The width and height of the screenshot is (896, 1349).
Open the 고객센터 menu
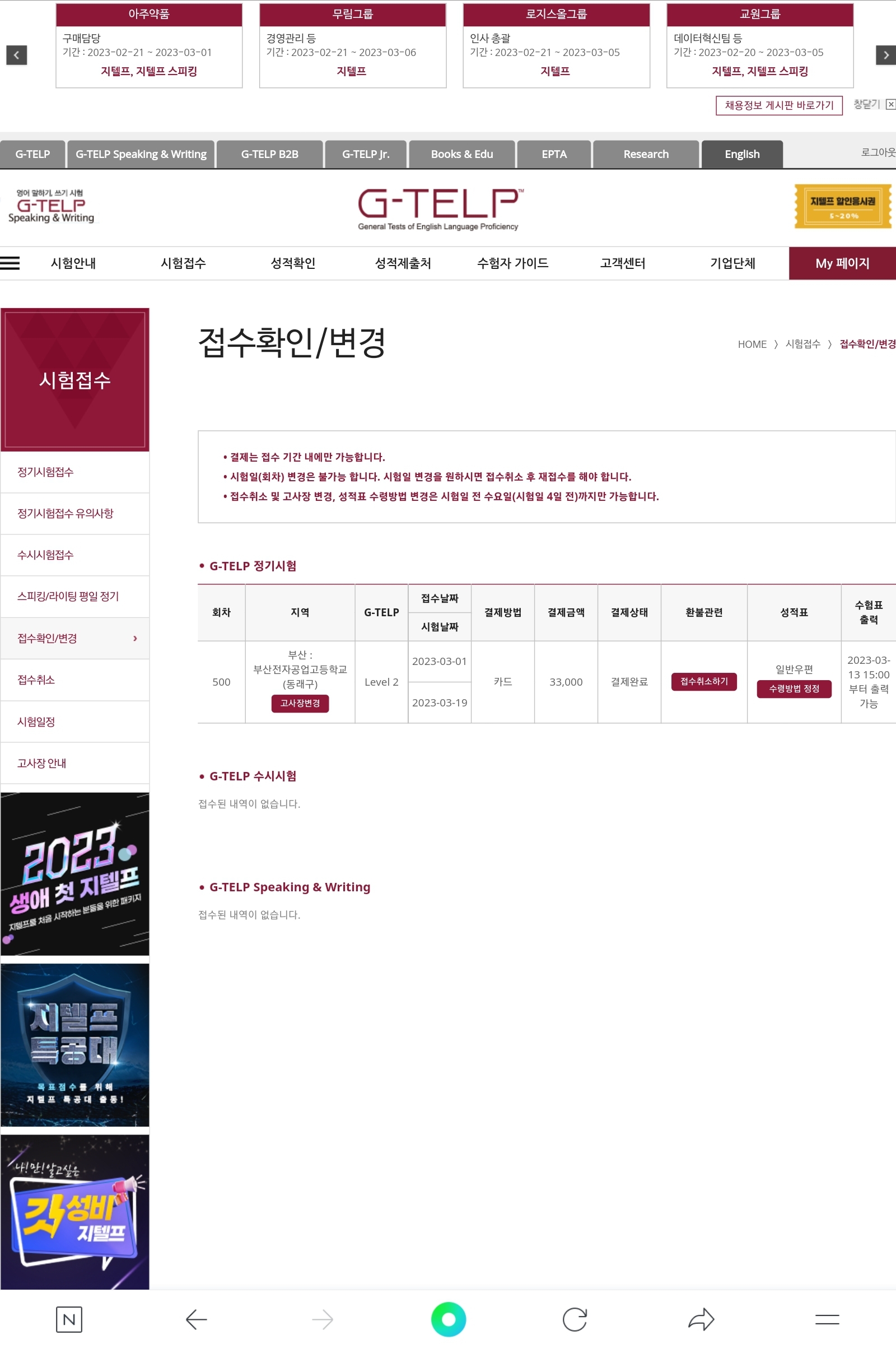623,263
